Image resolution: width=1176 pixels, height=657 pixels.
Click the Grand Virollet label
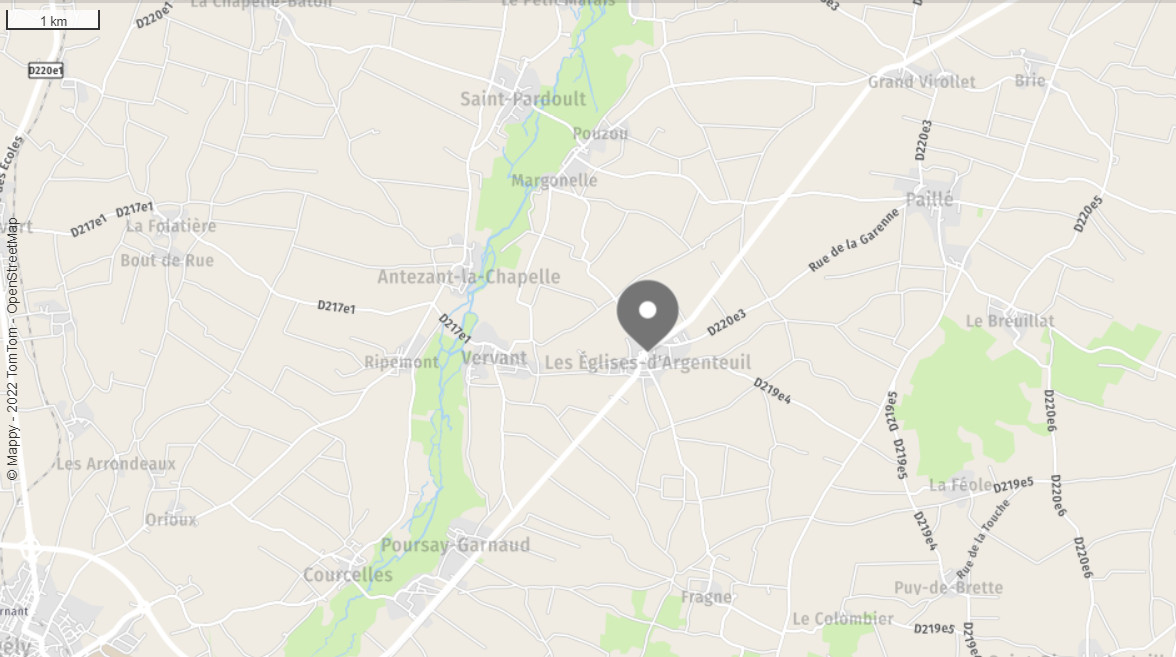tap(922, 82)
